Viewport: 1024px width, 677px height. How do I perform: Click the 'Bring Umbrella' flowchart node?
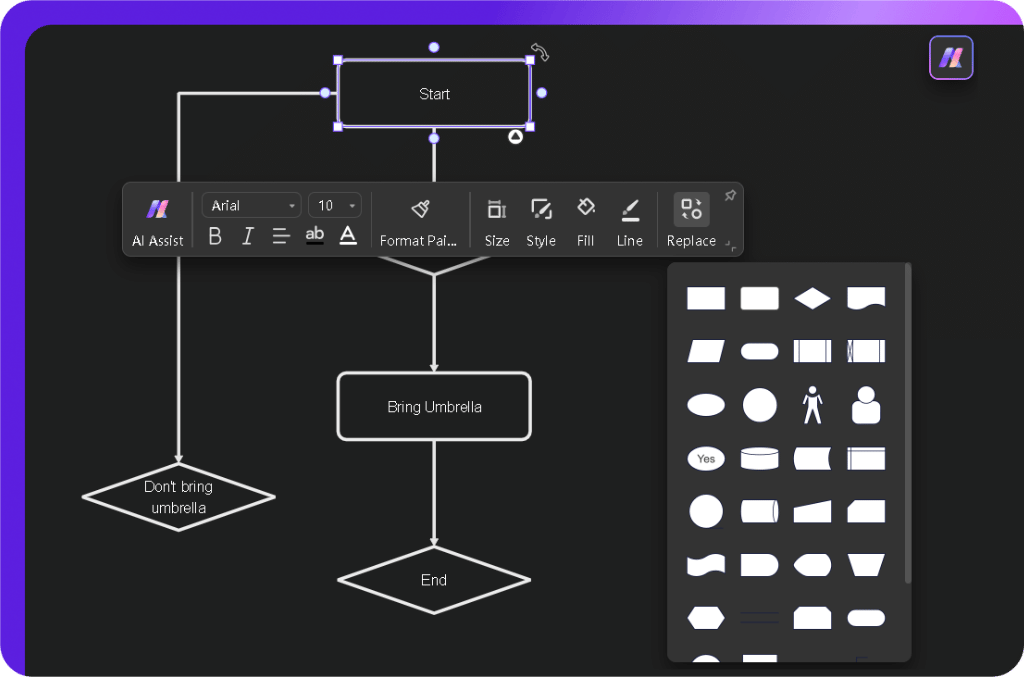click(x=434, y=406)
